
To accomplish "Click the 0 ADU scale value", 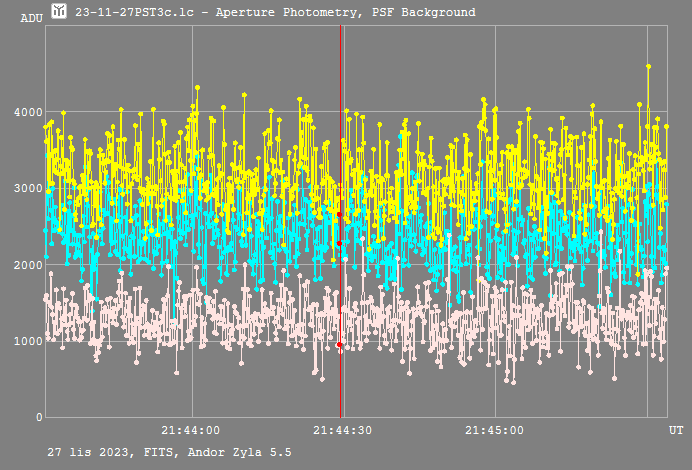I will coord(39,417).
